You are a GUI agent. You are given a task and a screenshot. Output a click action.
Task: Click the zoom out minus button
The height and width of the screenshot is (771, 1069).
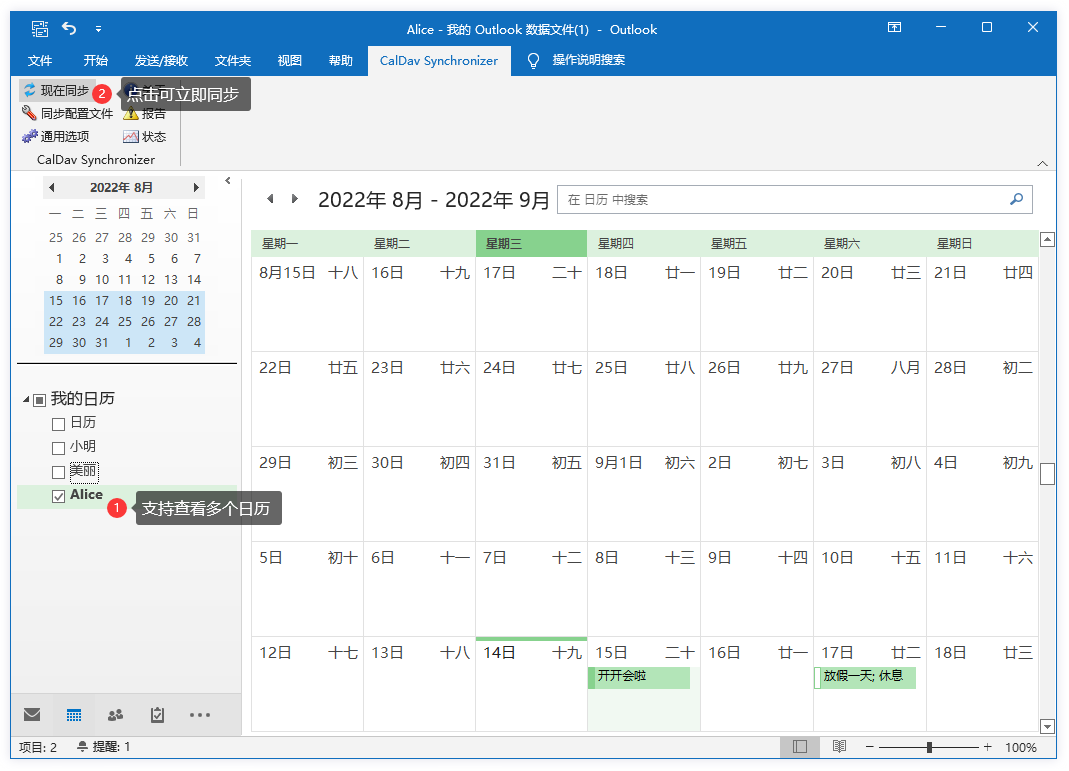tap(869, 747)
